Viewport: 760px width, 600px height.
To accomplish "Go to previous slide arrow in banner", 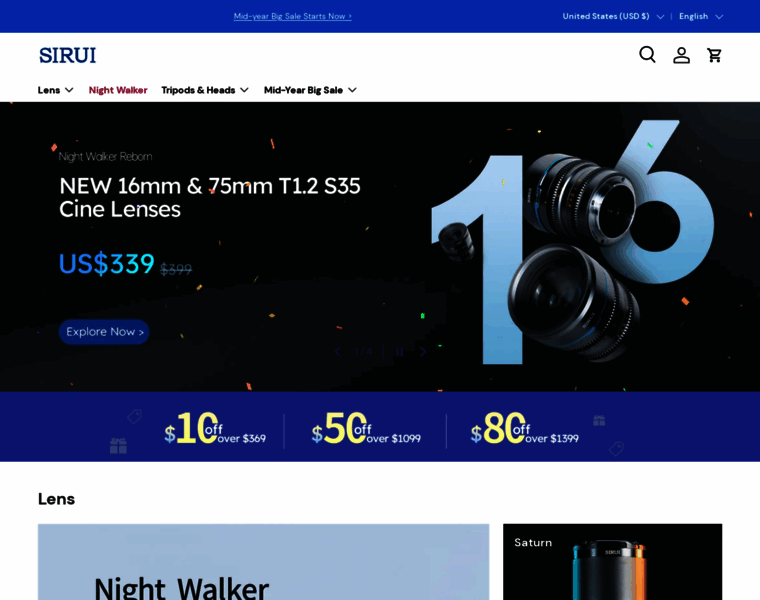I will [x=338, y=352].
